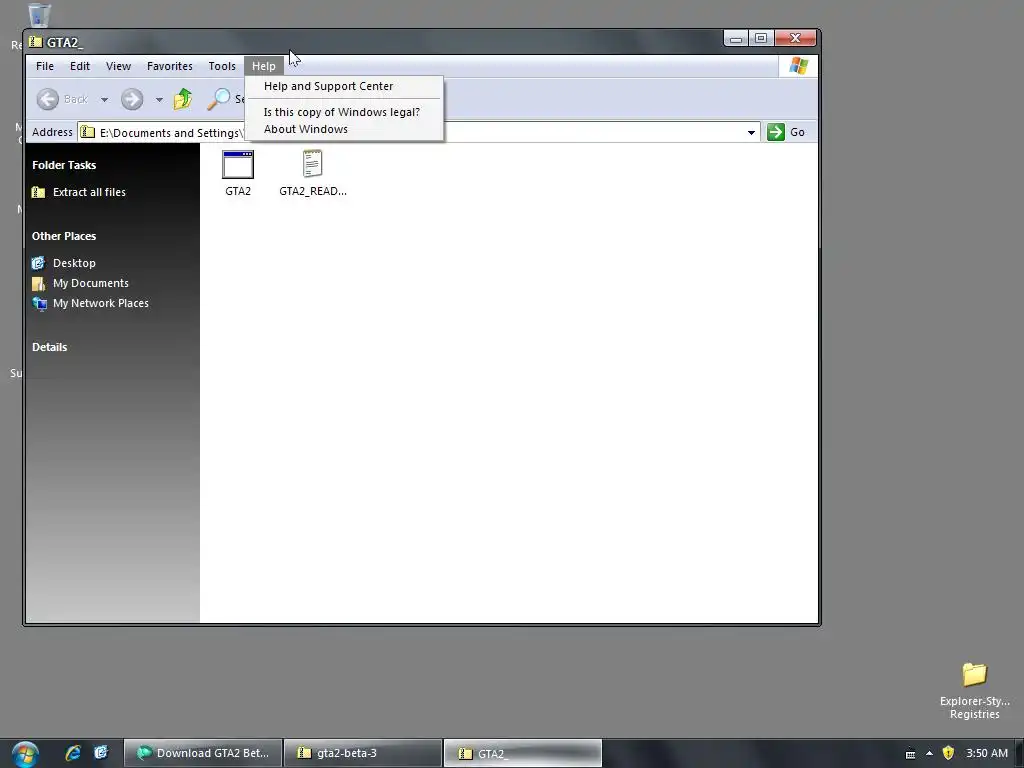The width and height of the screenshot is (1024, 768).
Task: Click the My Network Places icon
Action: (x=39, y=304)
